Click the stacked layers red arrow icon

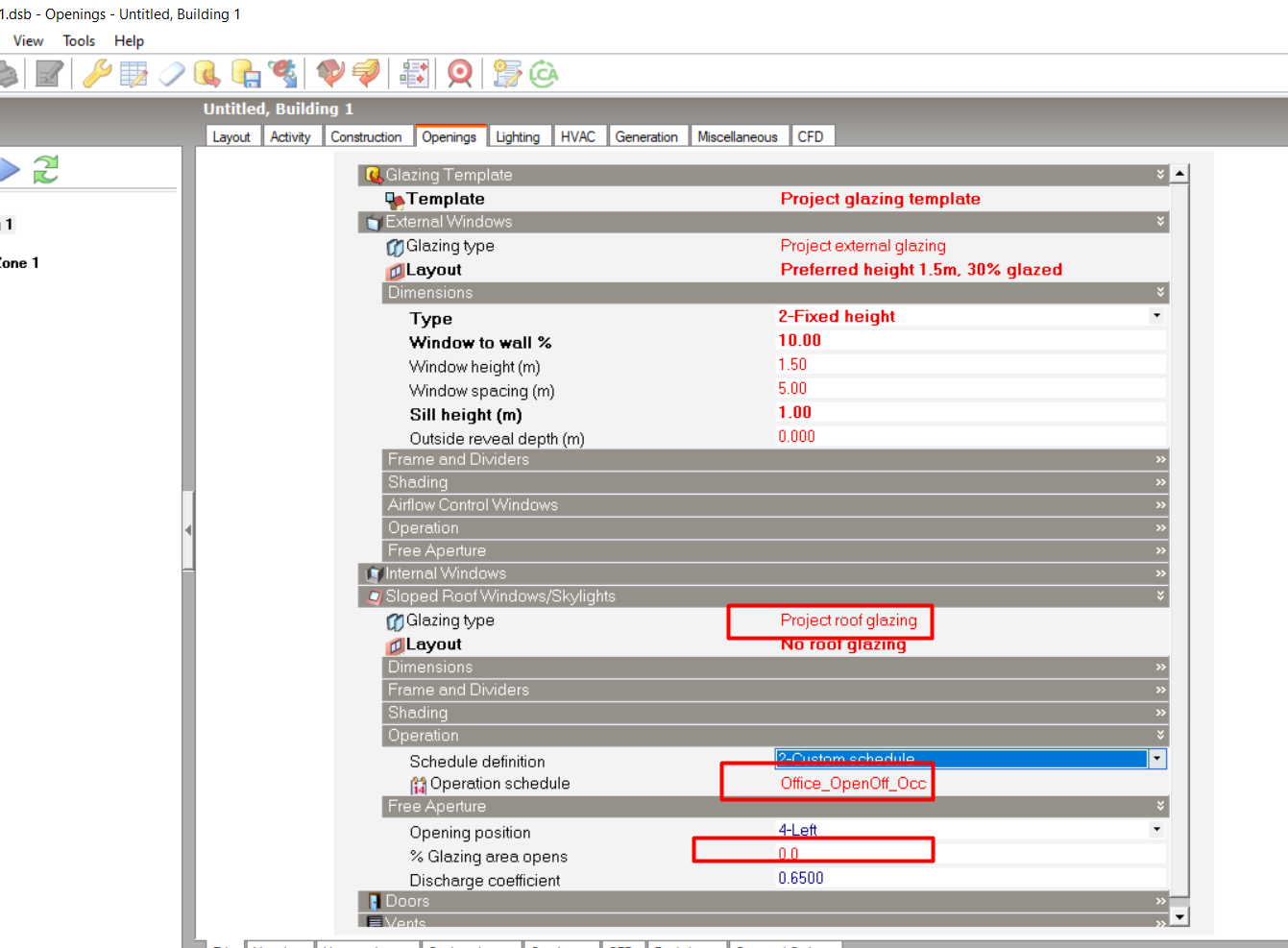pos(366,73)
